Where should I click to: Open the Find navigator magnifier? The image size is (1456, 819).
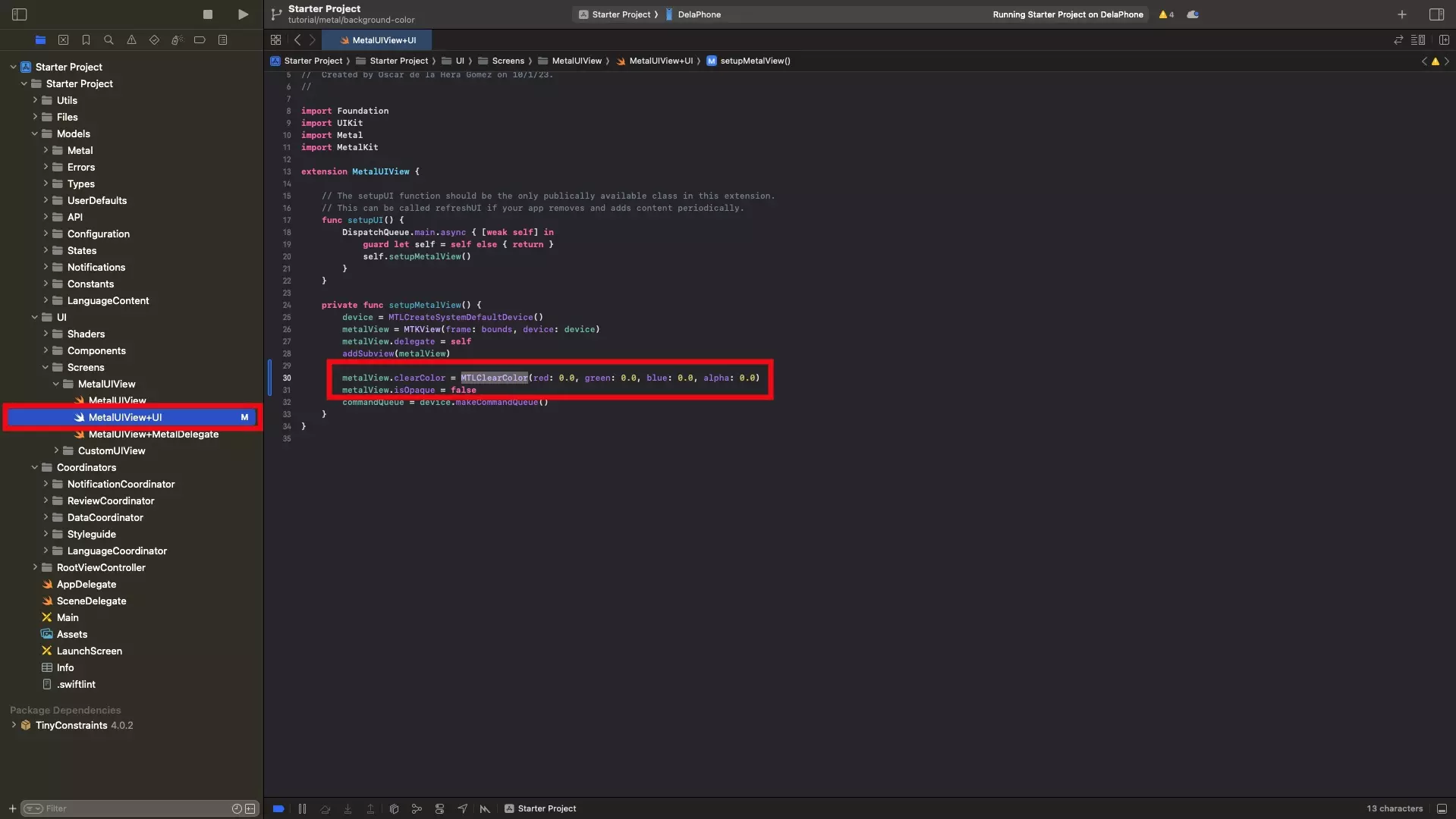point(108,39)
